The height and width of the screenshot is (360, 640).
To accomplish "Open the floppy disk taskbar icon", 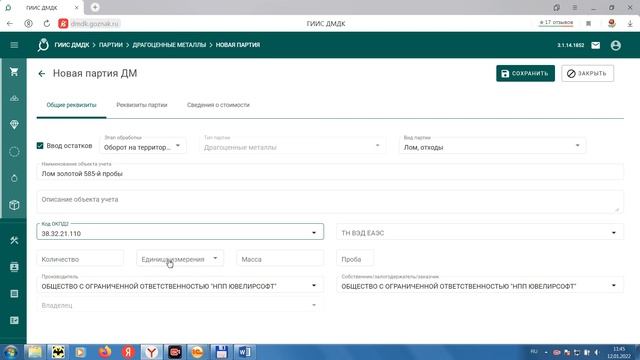I will [221, 352].
